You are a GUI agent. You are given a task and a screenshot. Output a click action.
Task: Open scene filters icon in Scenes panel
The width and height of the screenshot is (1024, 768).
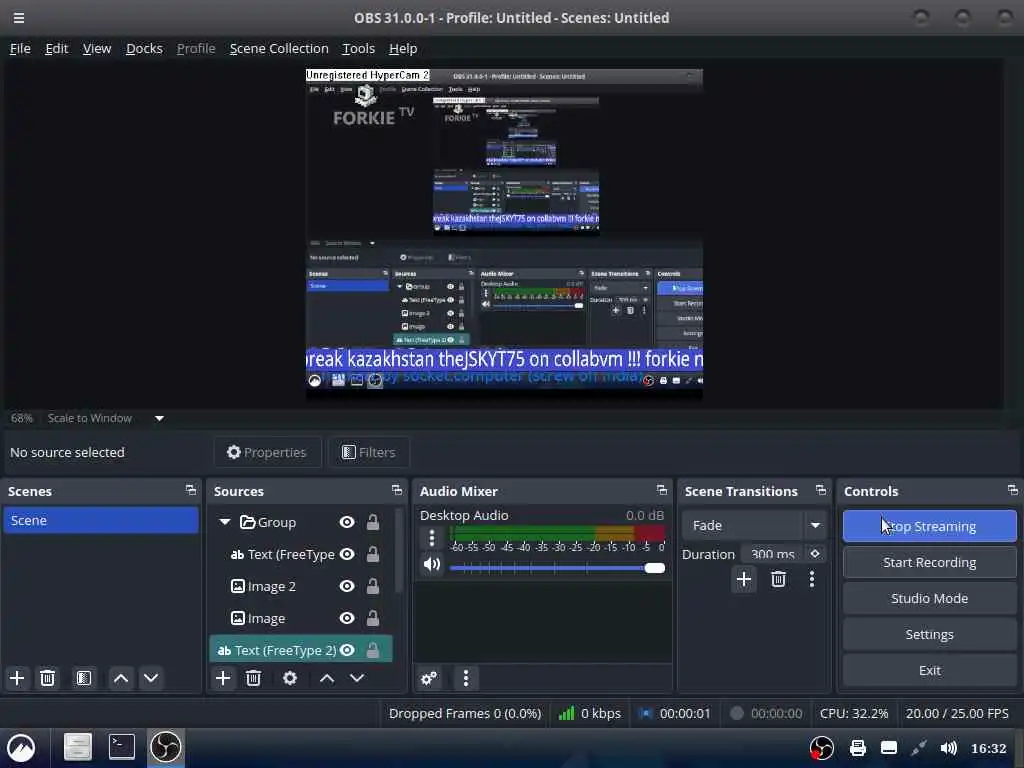pos(84,678)
